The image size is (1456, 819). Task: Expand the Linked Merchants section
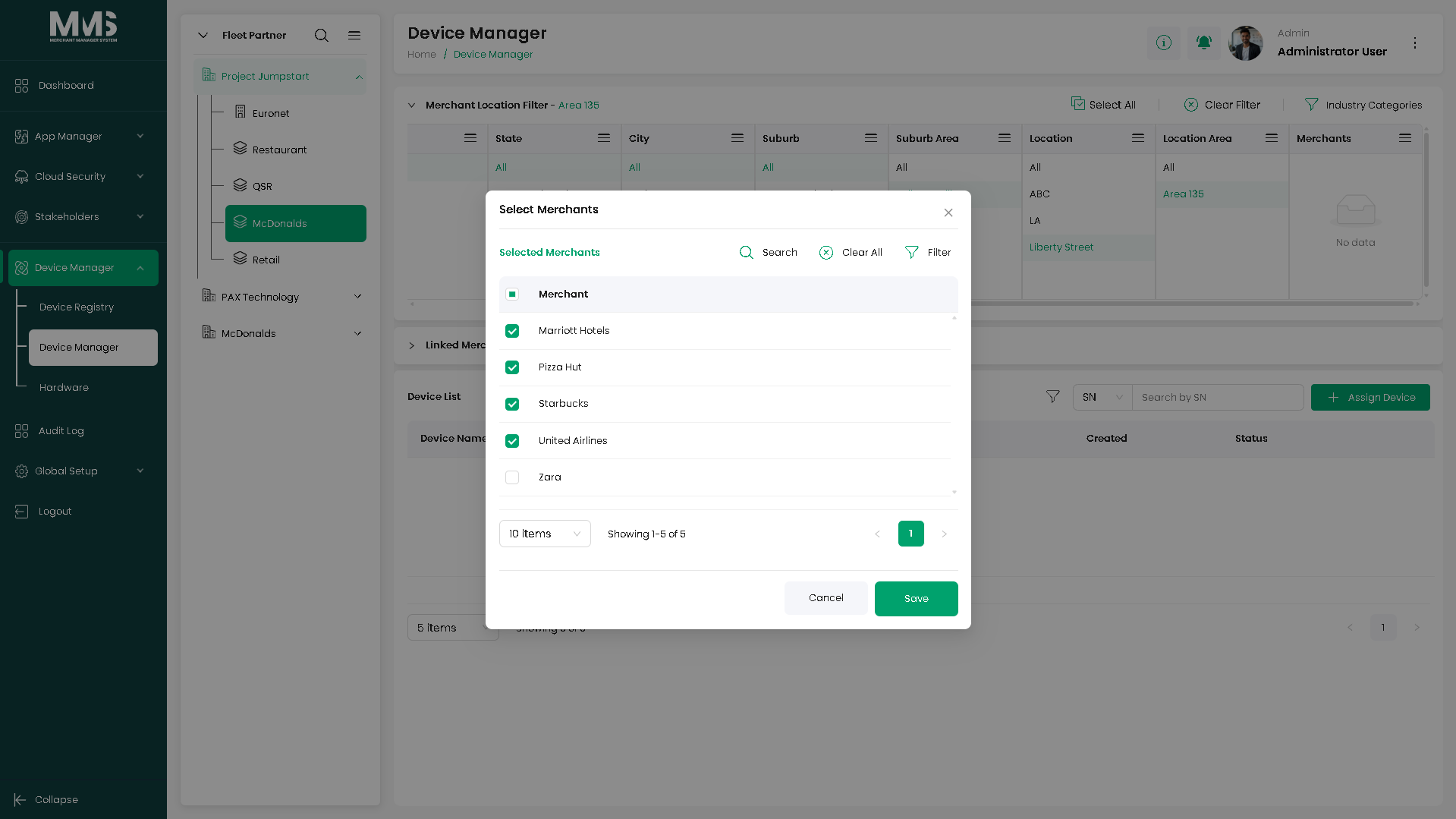[x=412, y=346]
